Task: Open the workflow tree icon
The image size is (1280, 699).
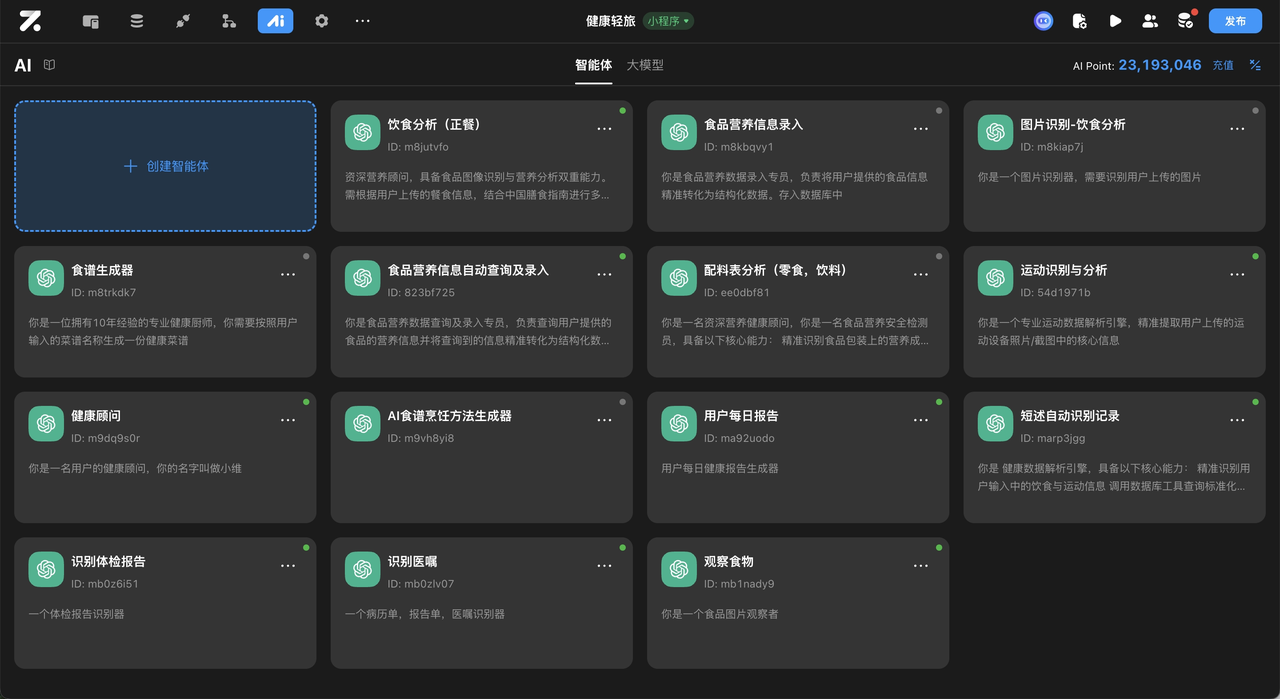Action: tap(229, 21)
